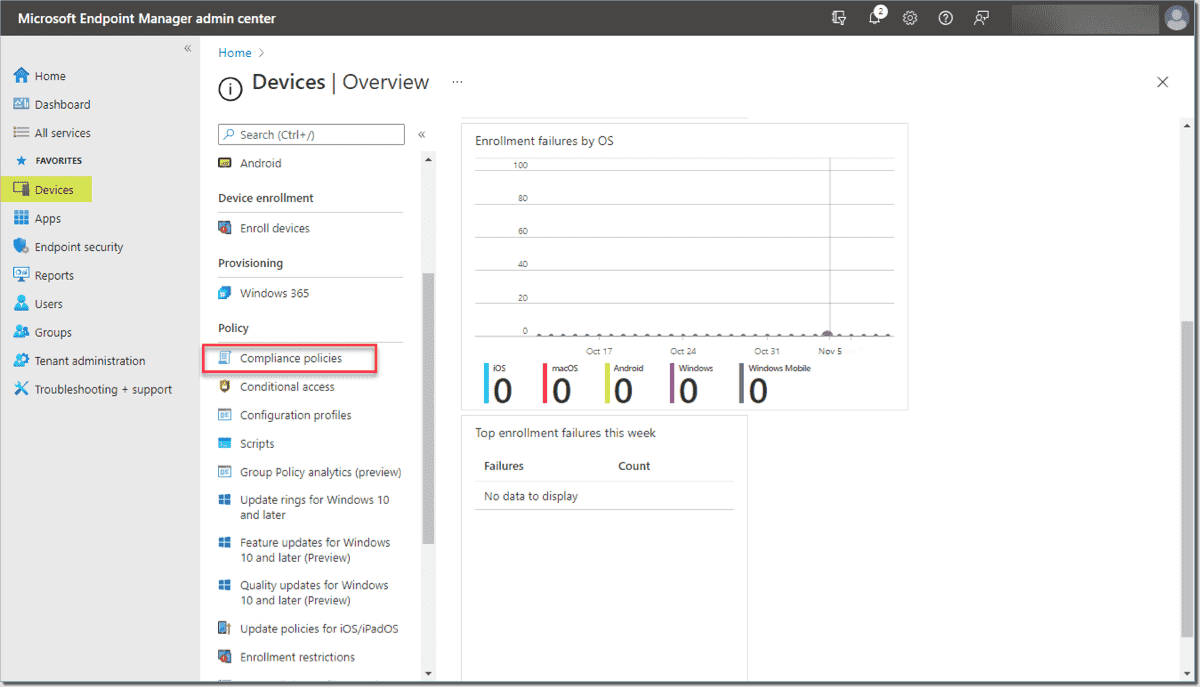Open the notifications bell icon

coord(875,18)
